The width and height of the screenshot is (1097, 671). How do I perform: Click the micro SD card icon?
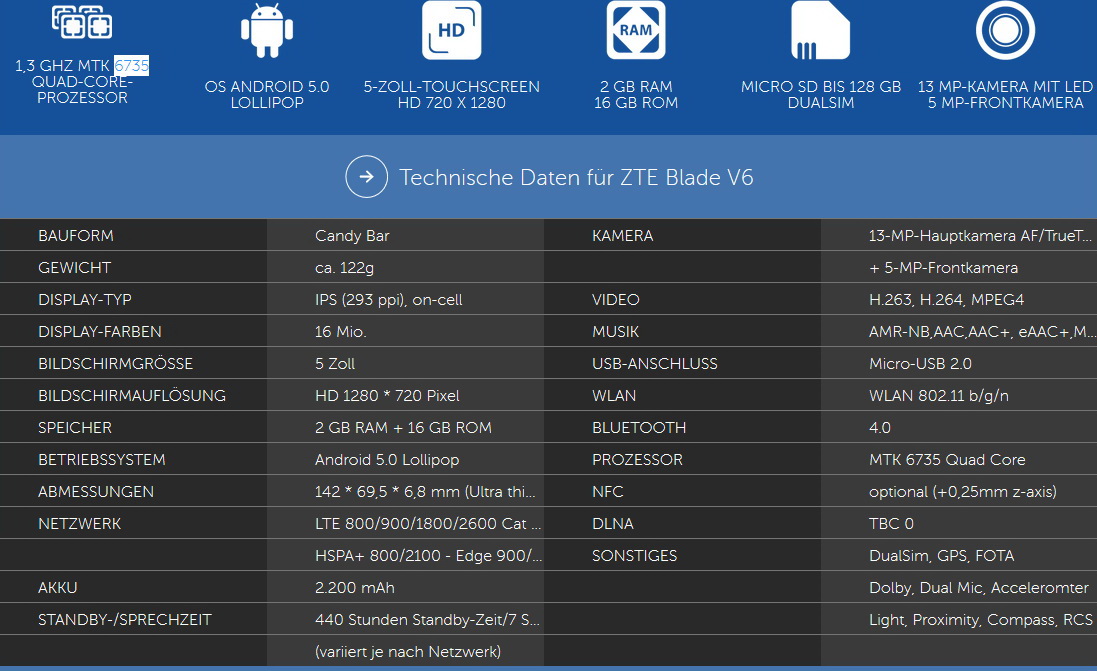click(821, 30)
